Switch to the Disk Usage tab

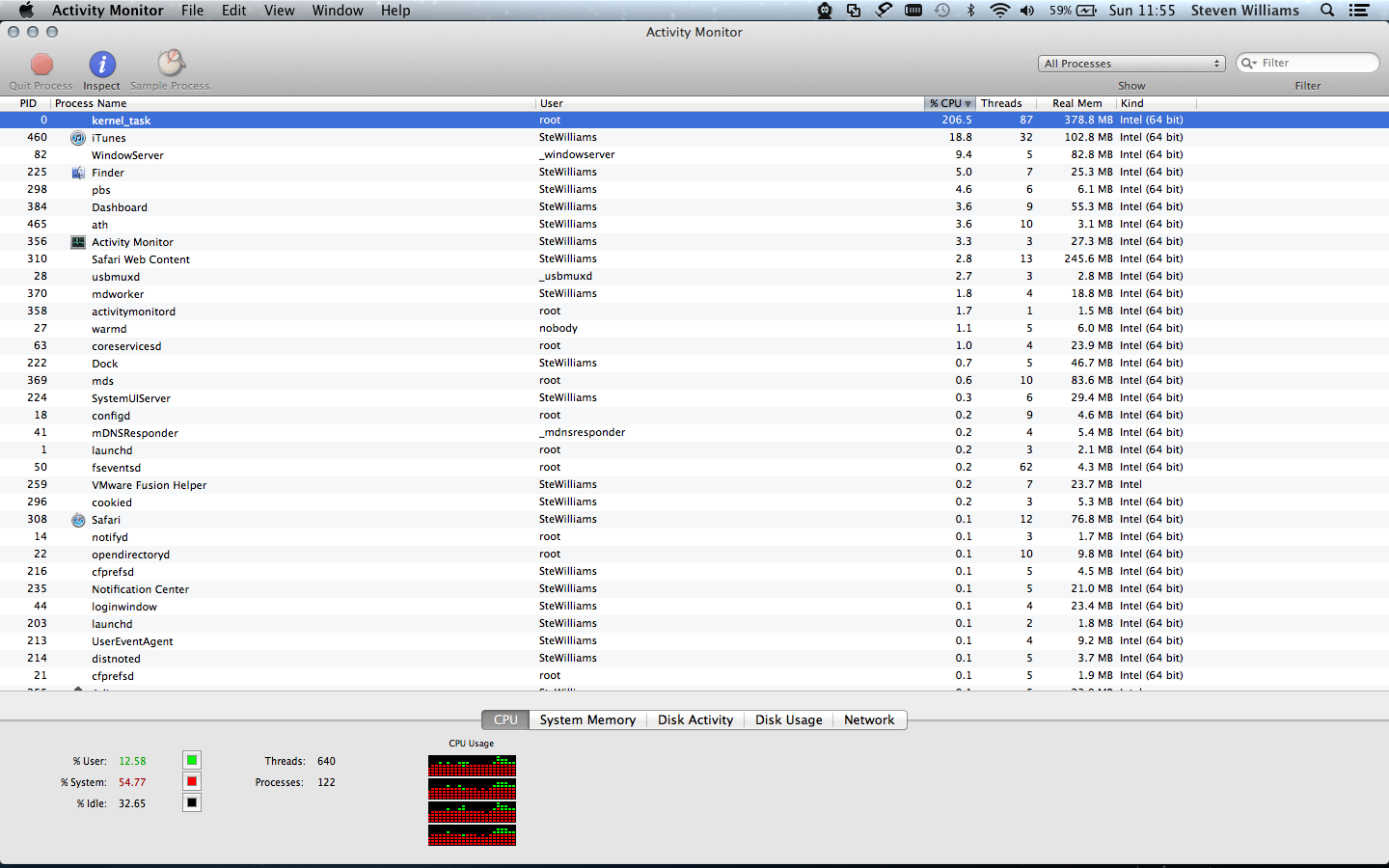[789, 720]
